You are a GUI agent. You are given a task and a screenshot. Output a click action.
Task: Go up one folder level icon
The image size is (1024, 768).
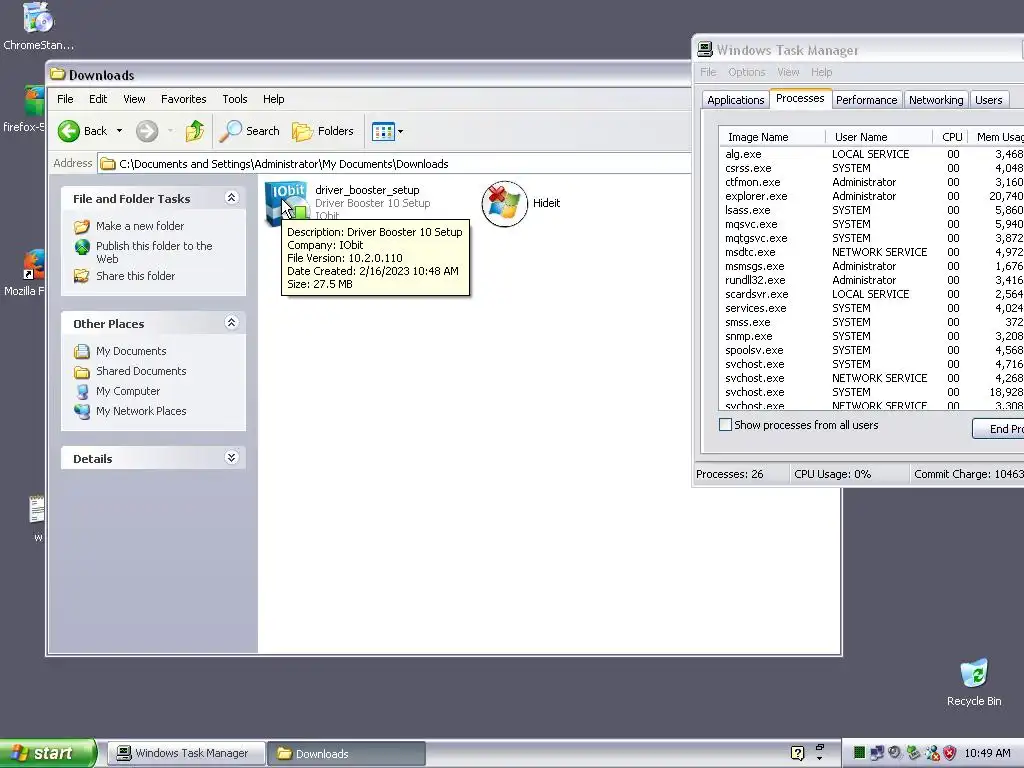(195, 131)
